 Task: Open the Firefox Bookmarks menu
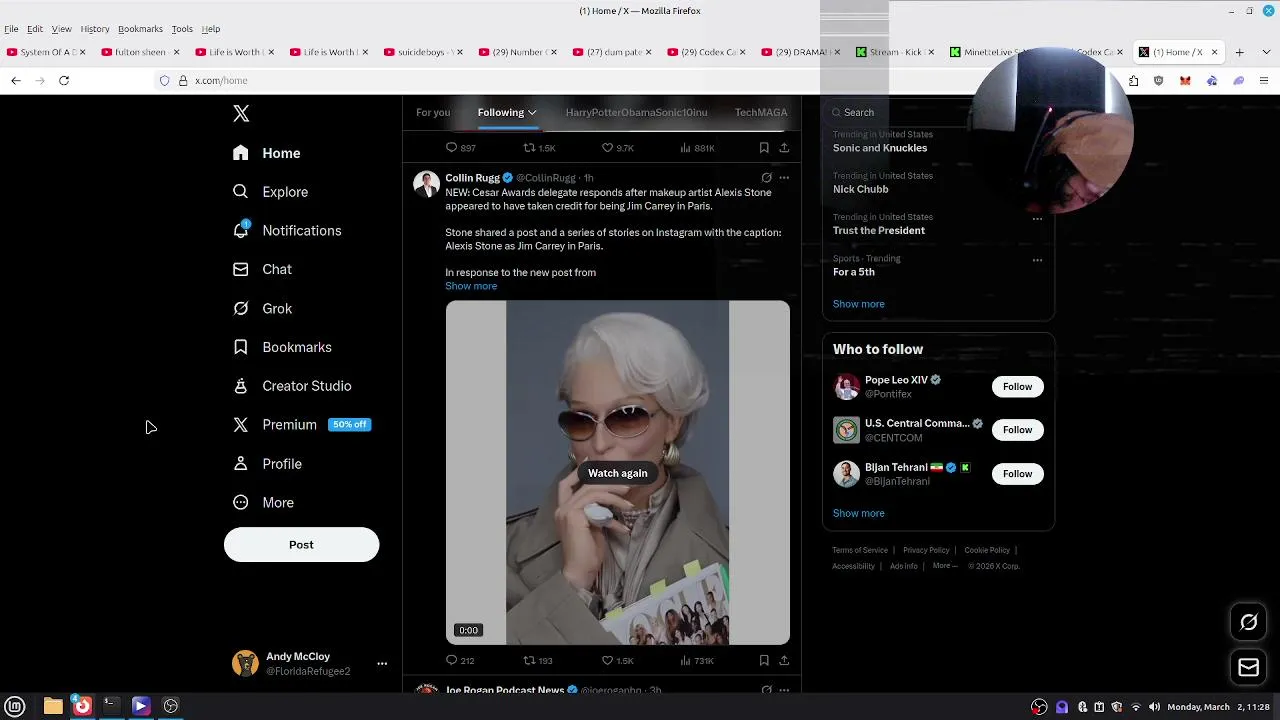[x=140, y=29]
